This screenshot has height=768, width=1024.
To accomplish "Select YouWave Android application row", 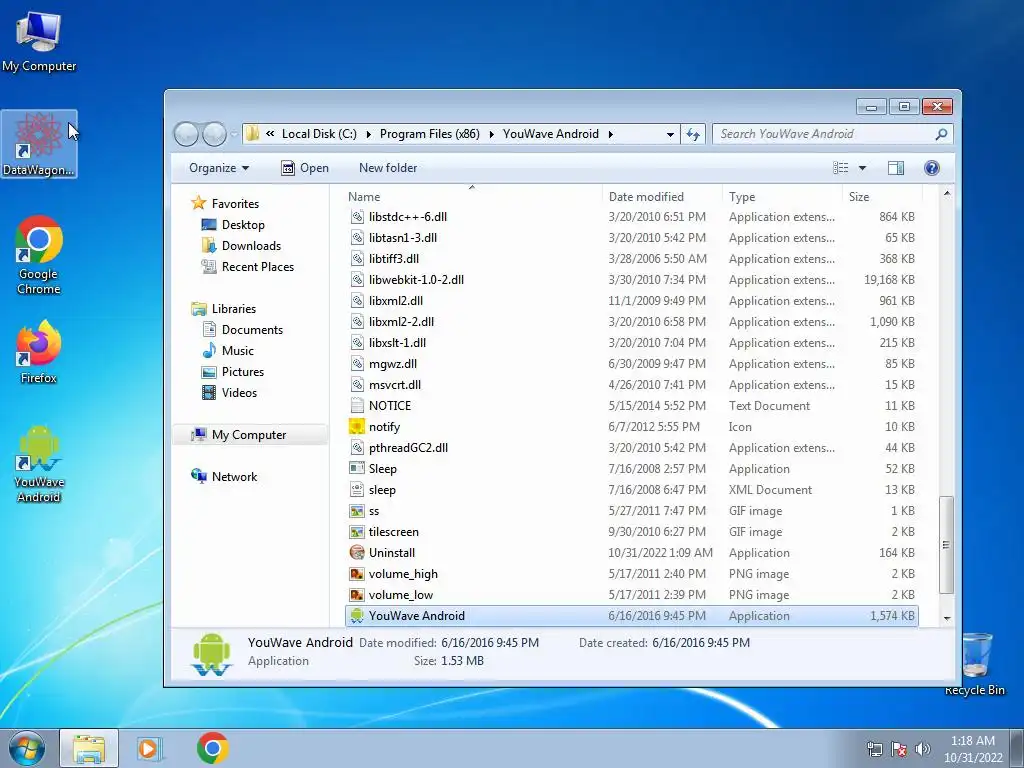I will click(632, 616).
